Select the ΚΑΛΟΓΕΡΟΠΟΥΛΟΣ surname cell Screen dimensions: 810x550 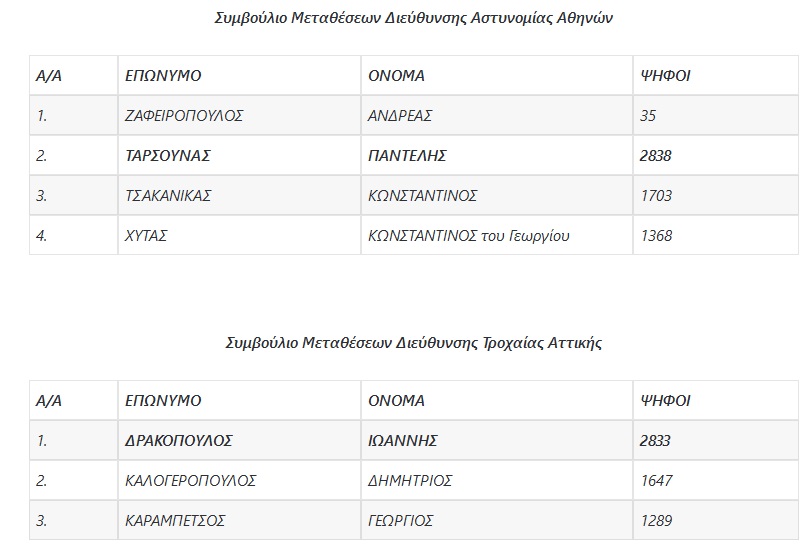click(191, 481)
